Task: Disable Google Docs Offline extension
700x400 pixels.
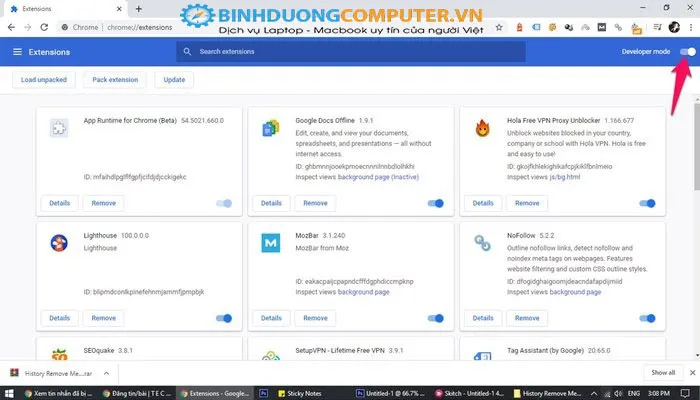Action: click(x=436, y=203)
